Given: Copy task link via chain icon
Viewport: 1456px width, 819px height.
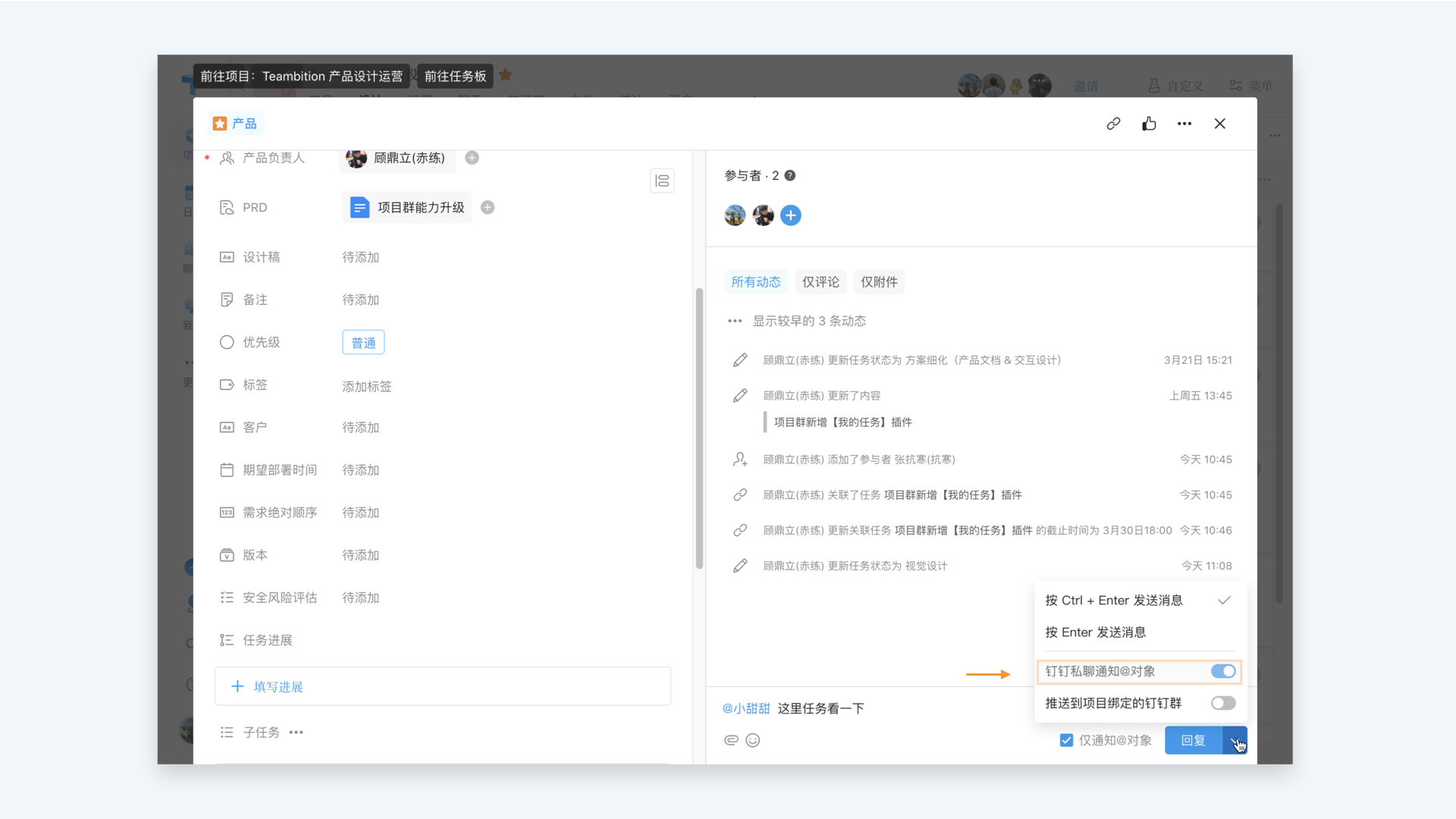Looking at the screenshot, I should click(1113, 124).
